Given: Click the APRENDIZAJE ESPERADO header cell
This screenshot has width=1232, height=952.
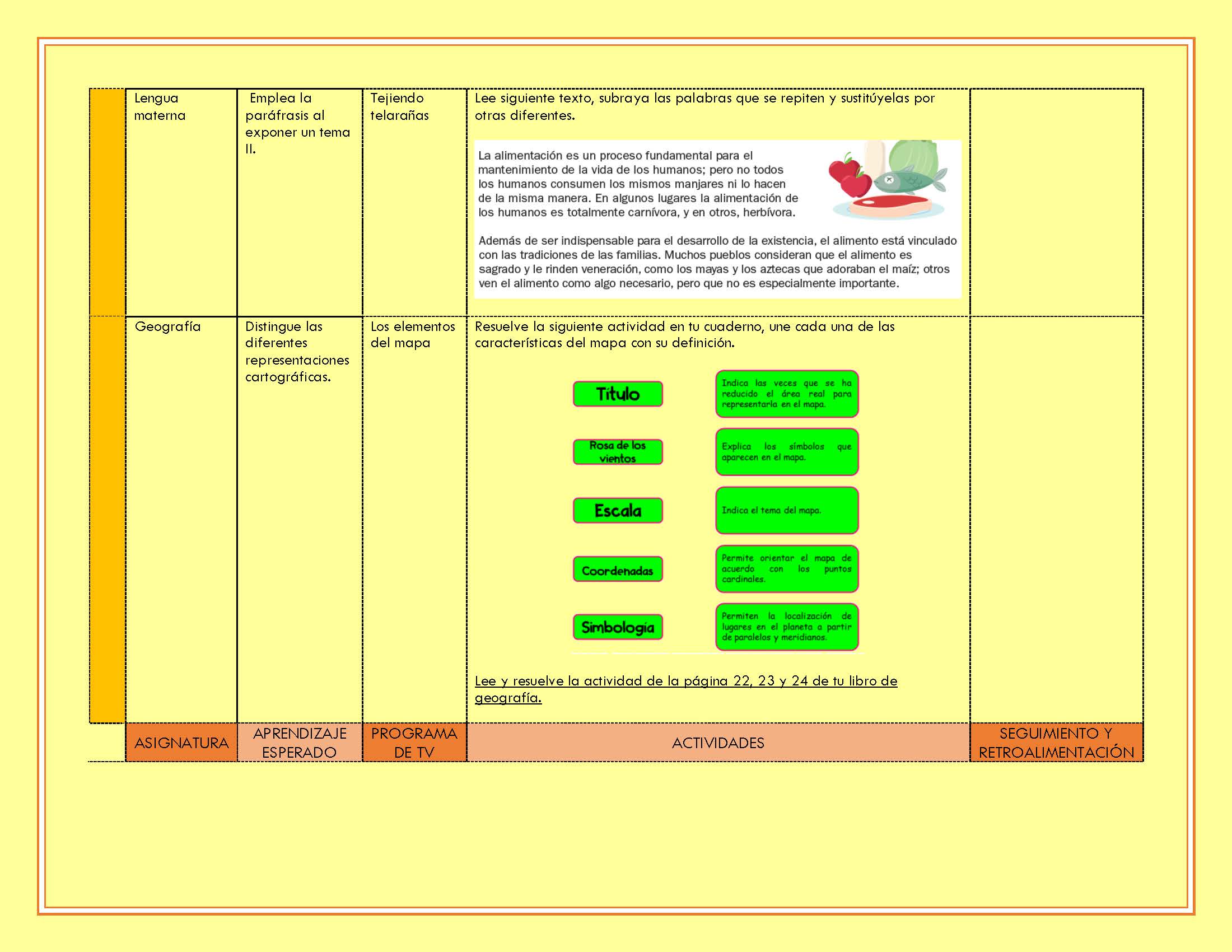Looking at the screenshot, I should tap(300, 743).
